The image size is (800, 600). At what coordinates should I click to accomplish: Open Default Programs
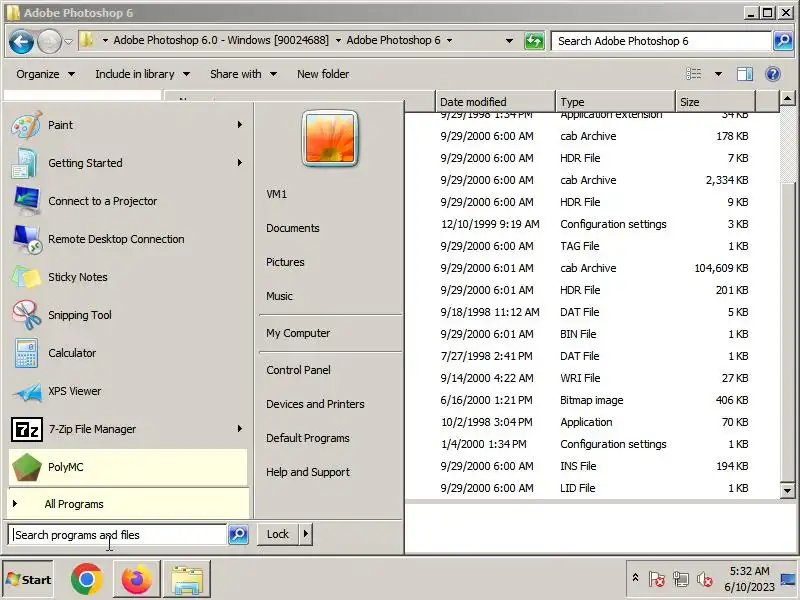pos(308,438)
